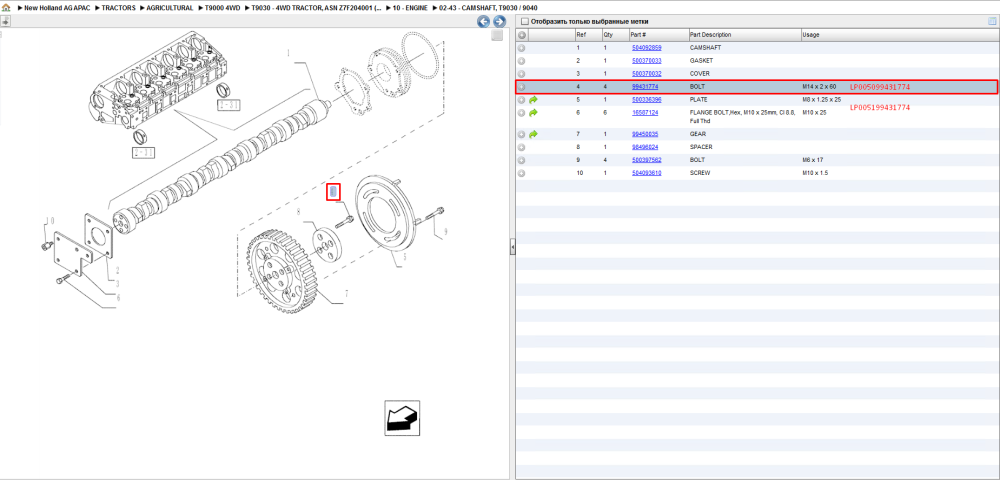Open part number link 504093610
The width and height of the screenshot is (1000, 480).
647,173
